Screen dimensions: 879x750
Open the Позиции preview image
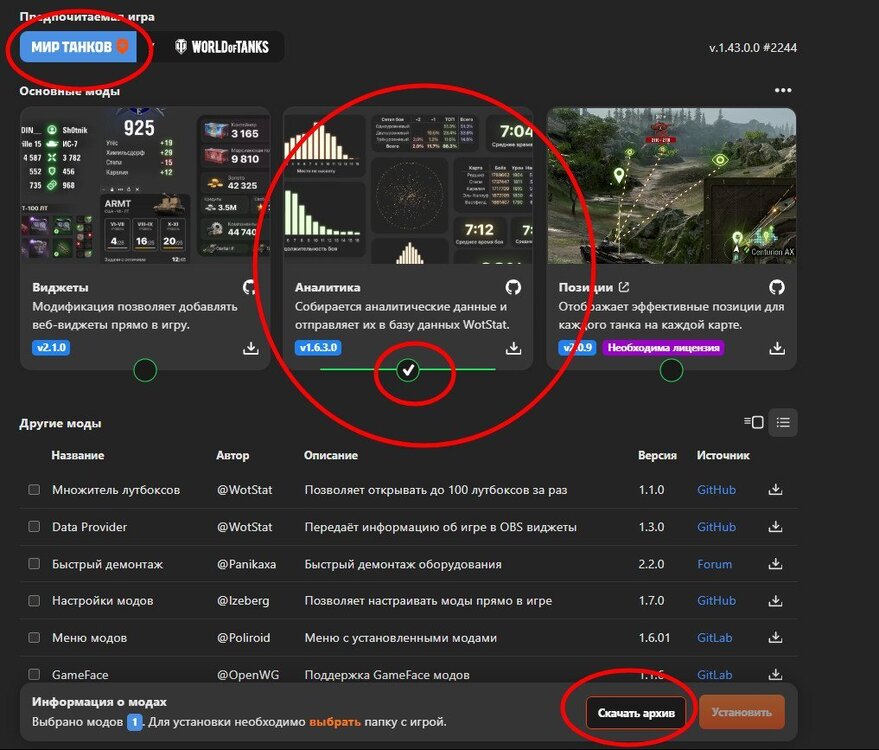672,186
